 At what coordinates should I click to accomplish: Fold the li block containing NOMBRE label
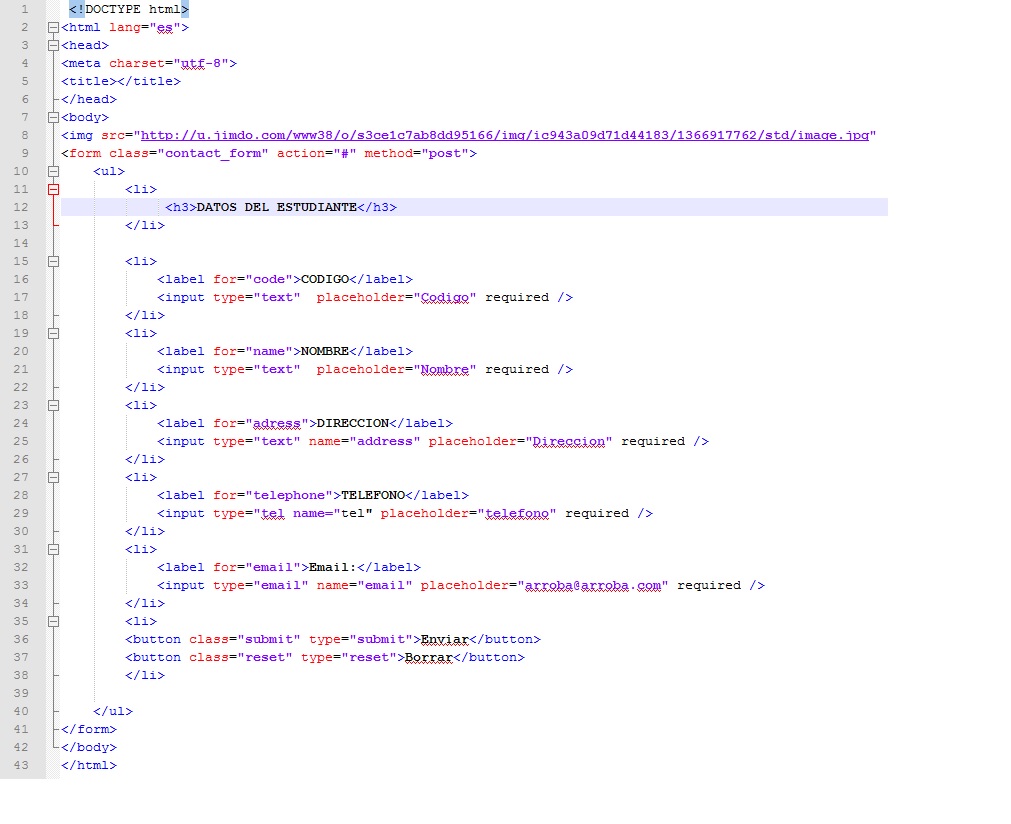tap(54, 334)
